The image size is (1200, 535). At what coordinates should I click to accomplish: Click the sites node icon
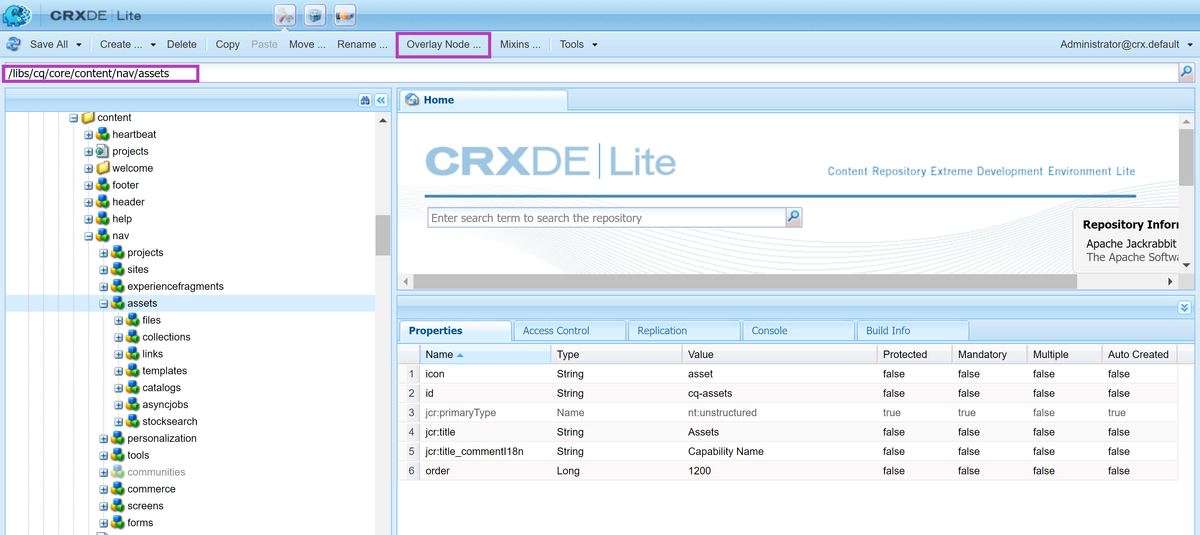[118, 270]
